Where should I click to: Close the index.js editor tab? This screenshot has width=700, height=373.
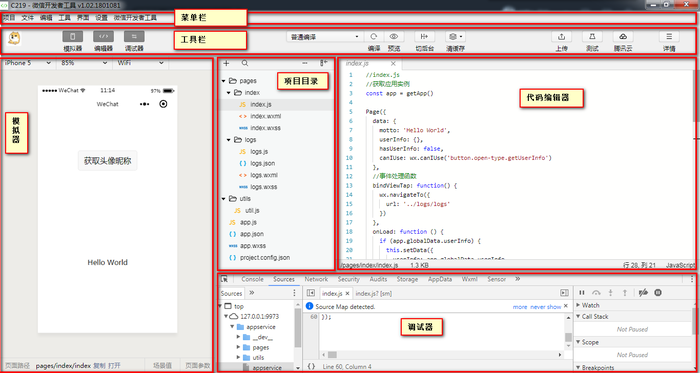(x=393, y=64)
